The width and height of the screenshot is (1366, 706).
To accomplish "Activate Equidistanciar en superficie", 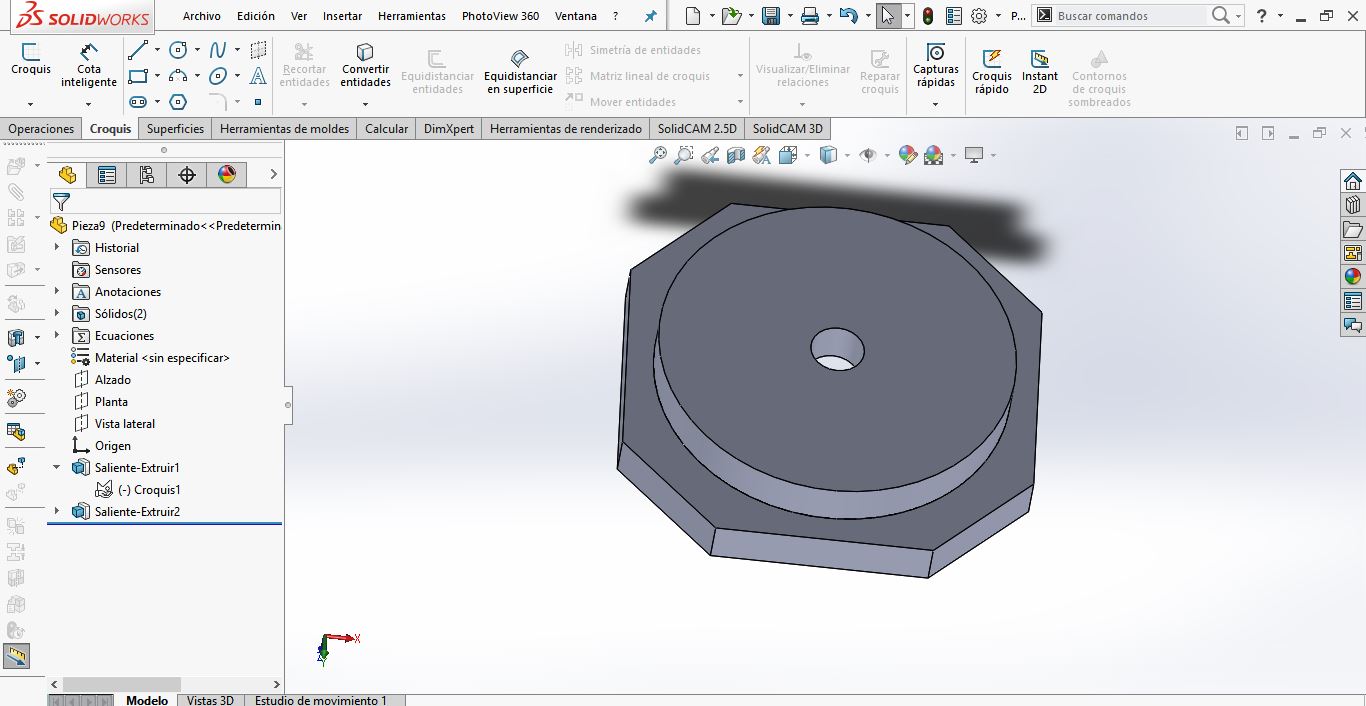I will point(520,70).
